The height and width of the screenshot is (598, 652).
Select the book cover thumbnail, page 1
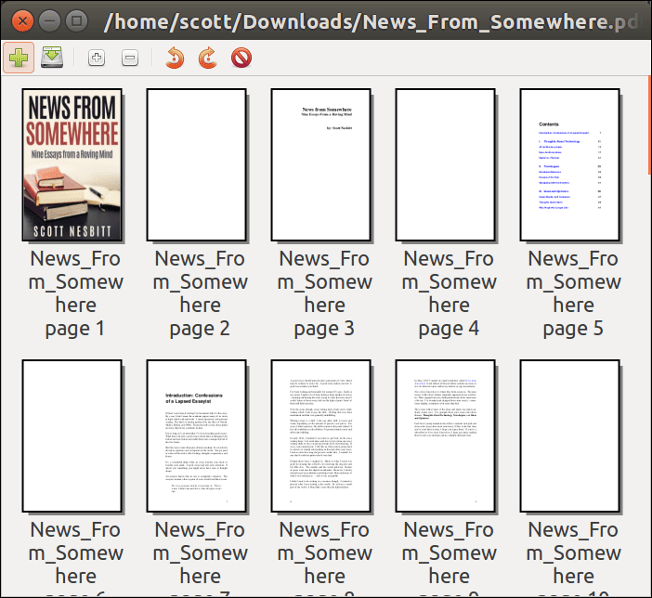click(x=72, y=165)
